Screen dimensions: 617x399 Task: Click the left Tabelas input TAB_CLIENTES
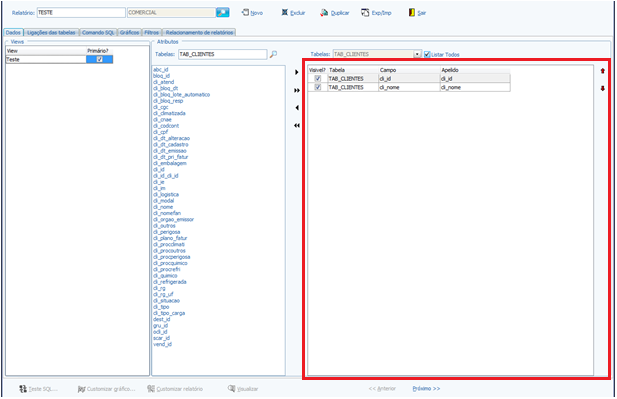(x=223, y=54)
